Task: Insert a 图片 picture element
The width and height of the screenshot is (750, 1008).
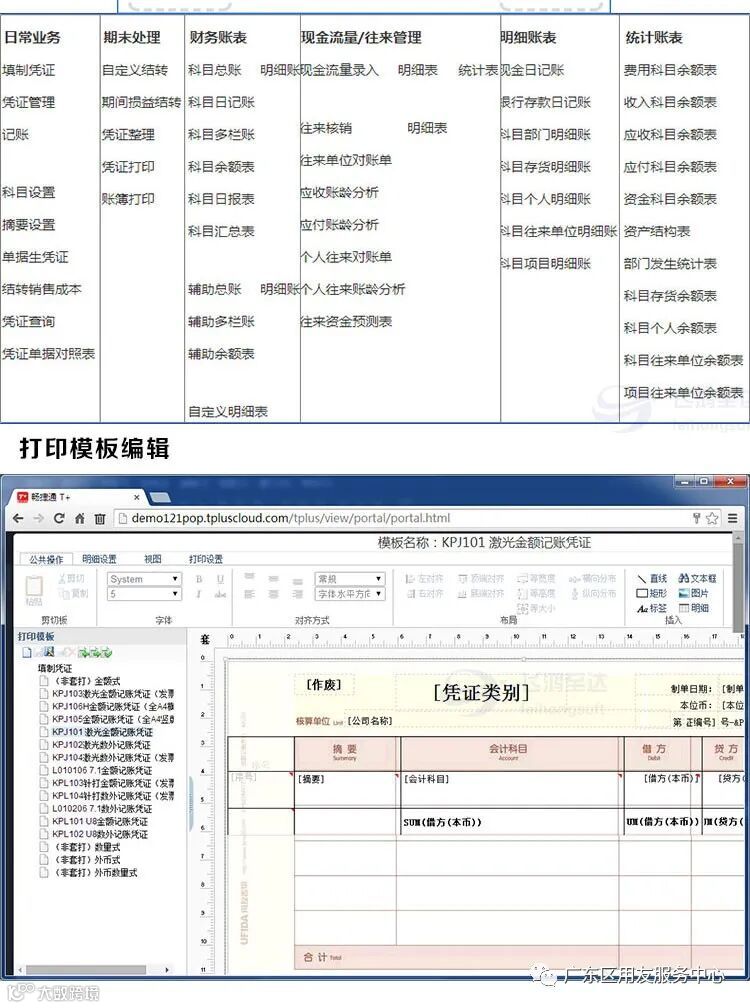Action: 693,593
